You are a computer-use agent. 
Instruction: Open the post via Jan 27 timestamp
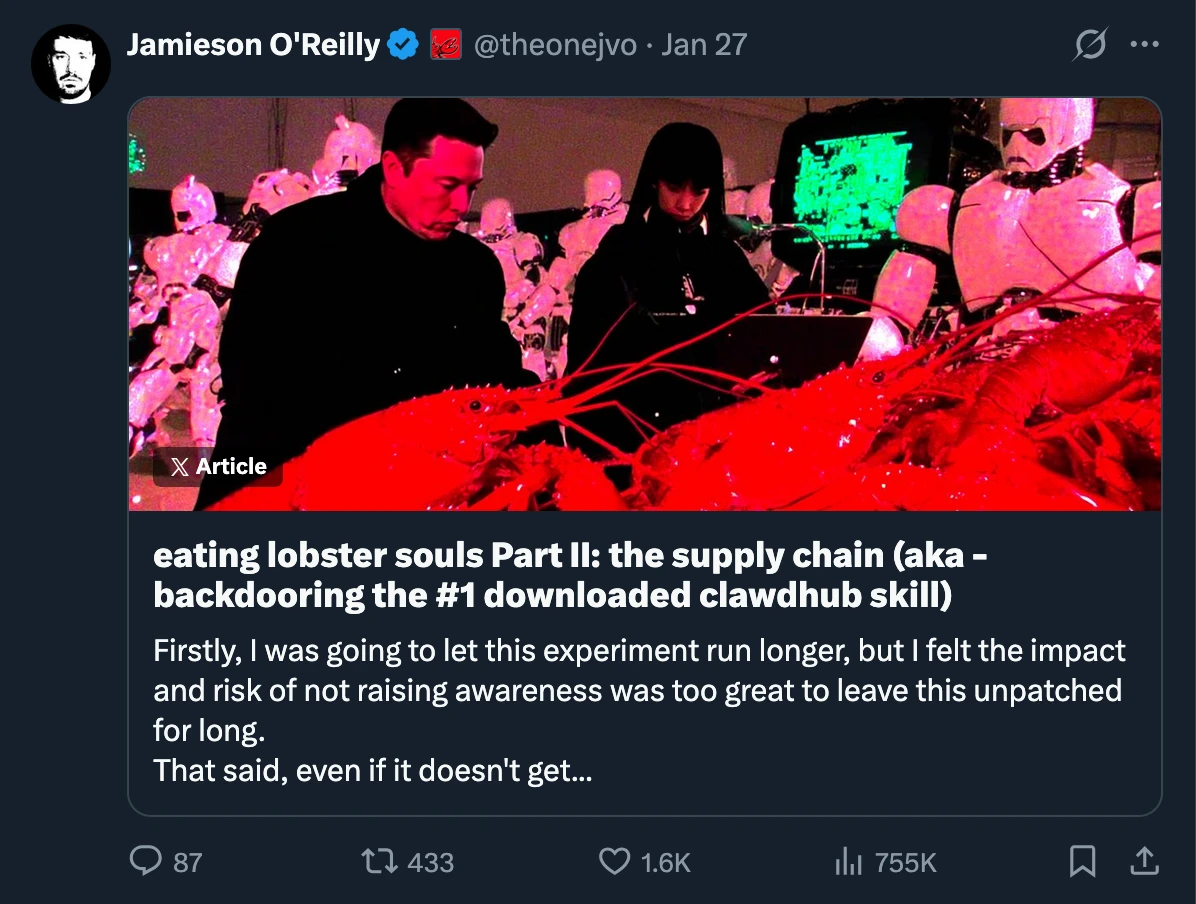pyautogui.click(x=704, y=45)
